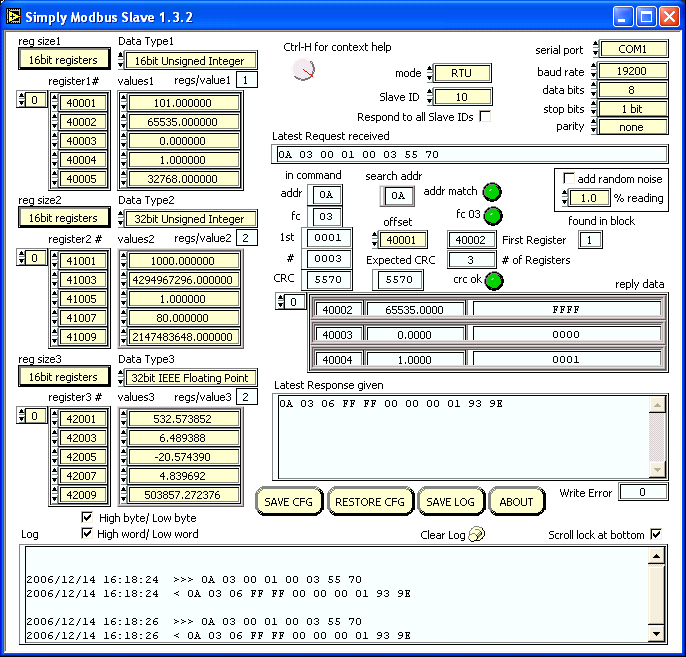The image size is (686, 657).
Task: Click the RESTORE CFG button
Action: (370, 501)
